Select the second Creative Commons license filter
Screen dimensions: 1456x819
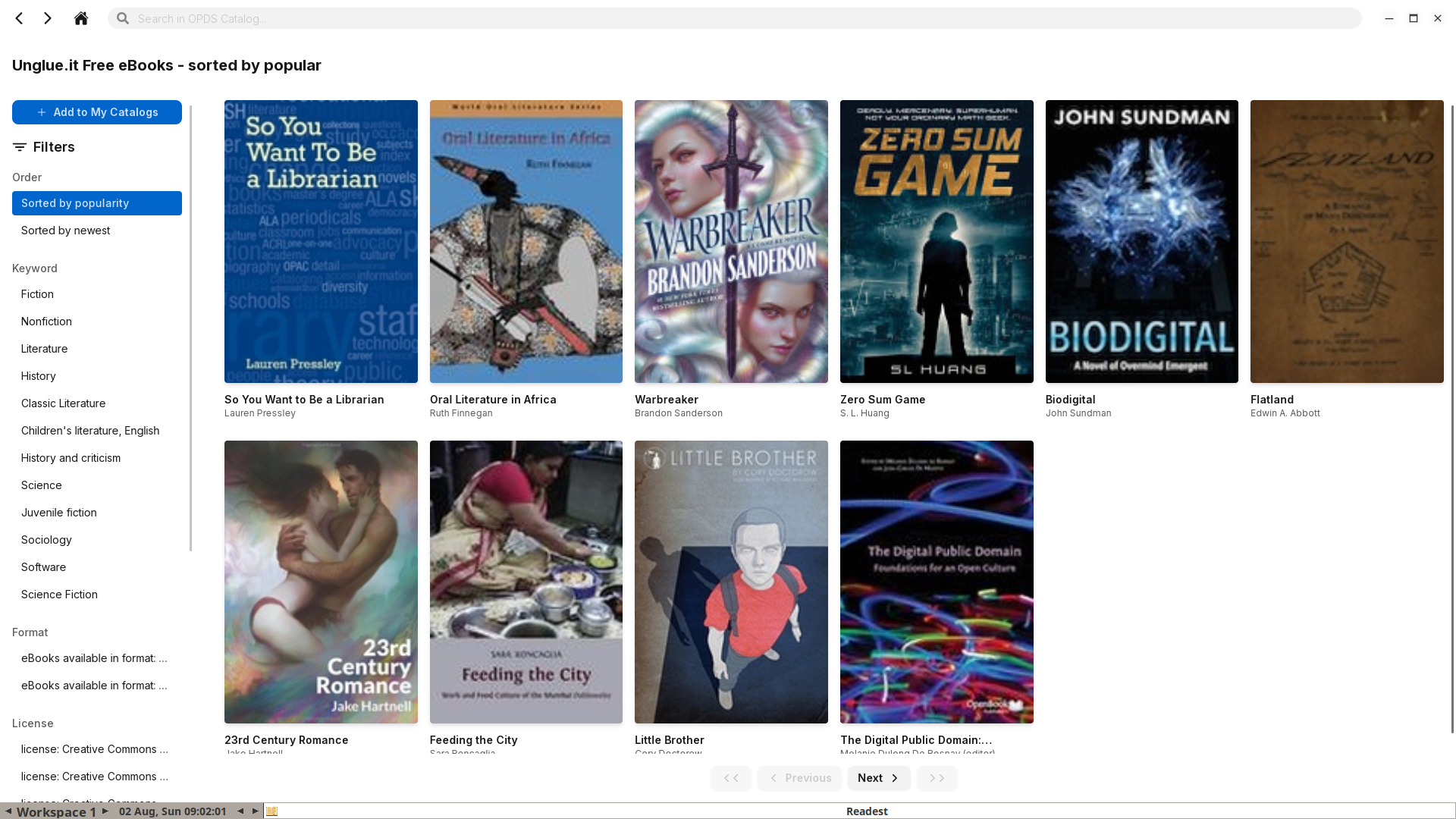[x=97, y=777]
